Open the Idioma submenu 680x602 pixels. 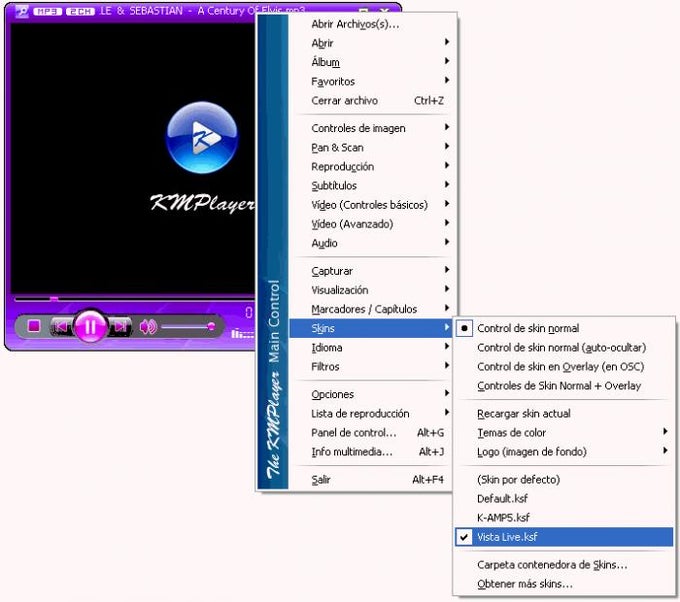pyautogui.click(x=372, y=347)
